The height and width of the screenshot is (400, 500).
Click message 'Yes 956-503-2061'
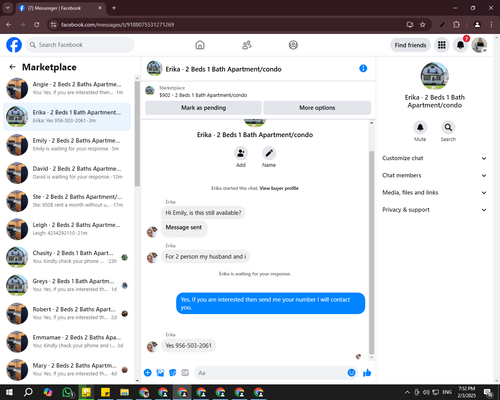(x=189, y=346)
